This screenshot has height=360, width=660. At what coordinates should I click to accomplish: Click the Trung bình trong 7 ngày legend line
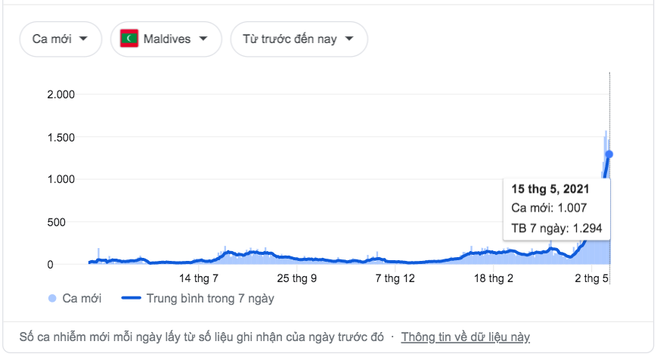(x=131, y=298)
